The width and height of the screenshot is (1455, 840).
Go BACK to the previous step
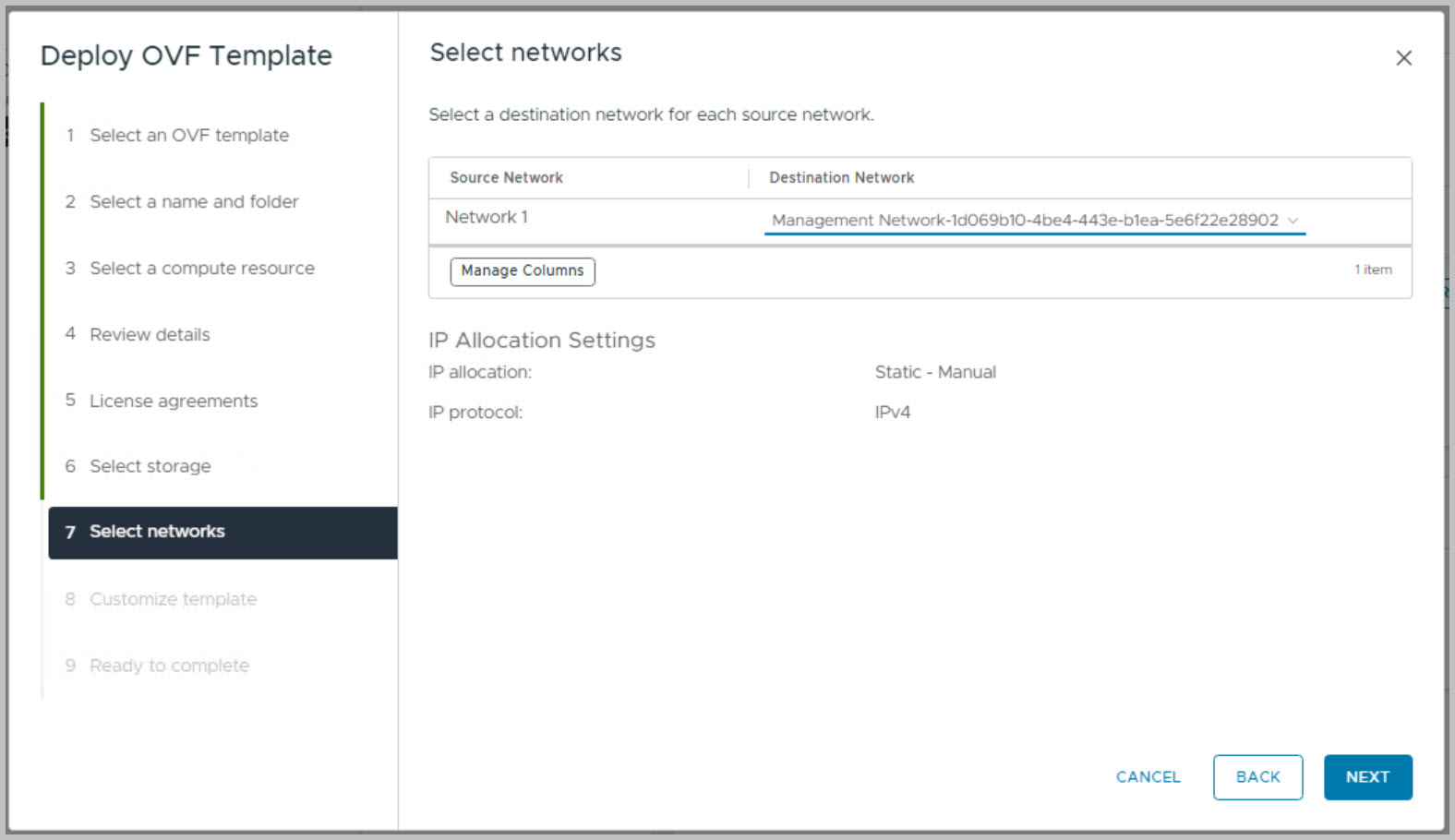point(1257,777)
